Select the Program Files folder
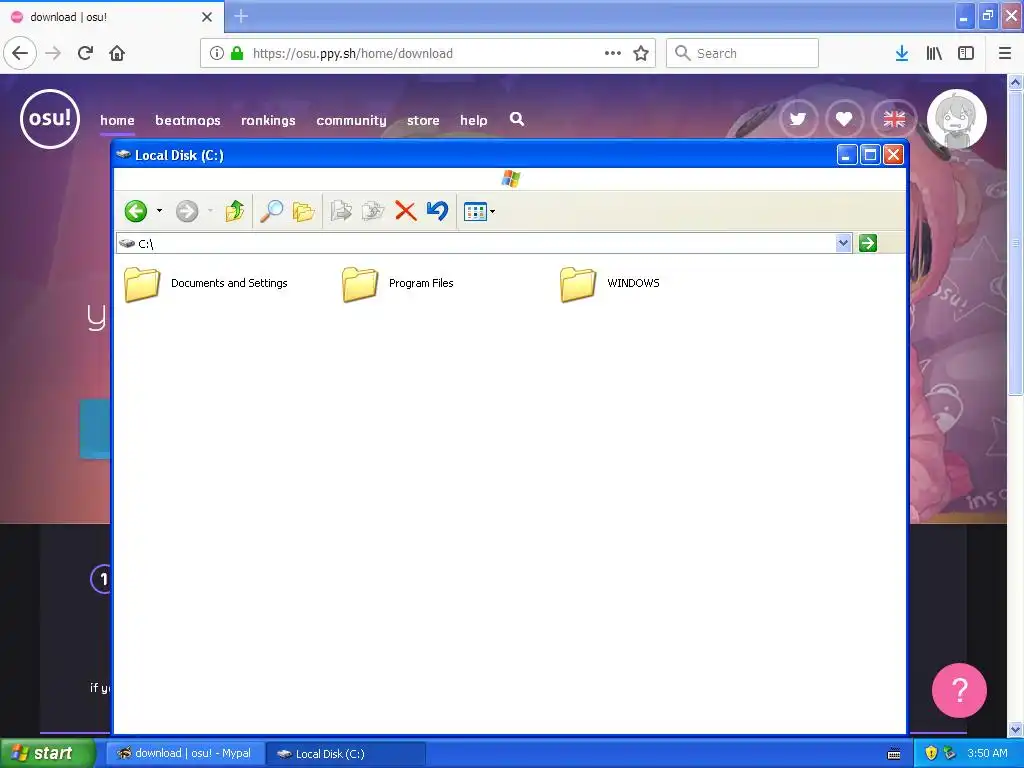 point(397,284)
